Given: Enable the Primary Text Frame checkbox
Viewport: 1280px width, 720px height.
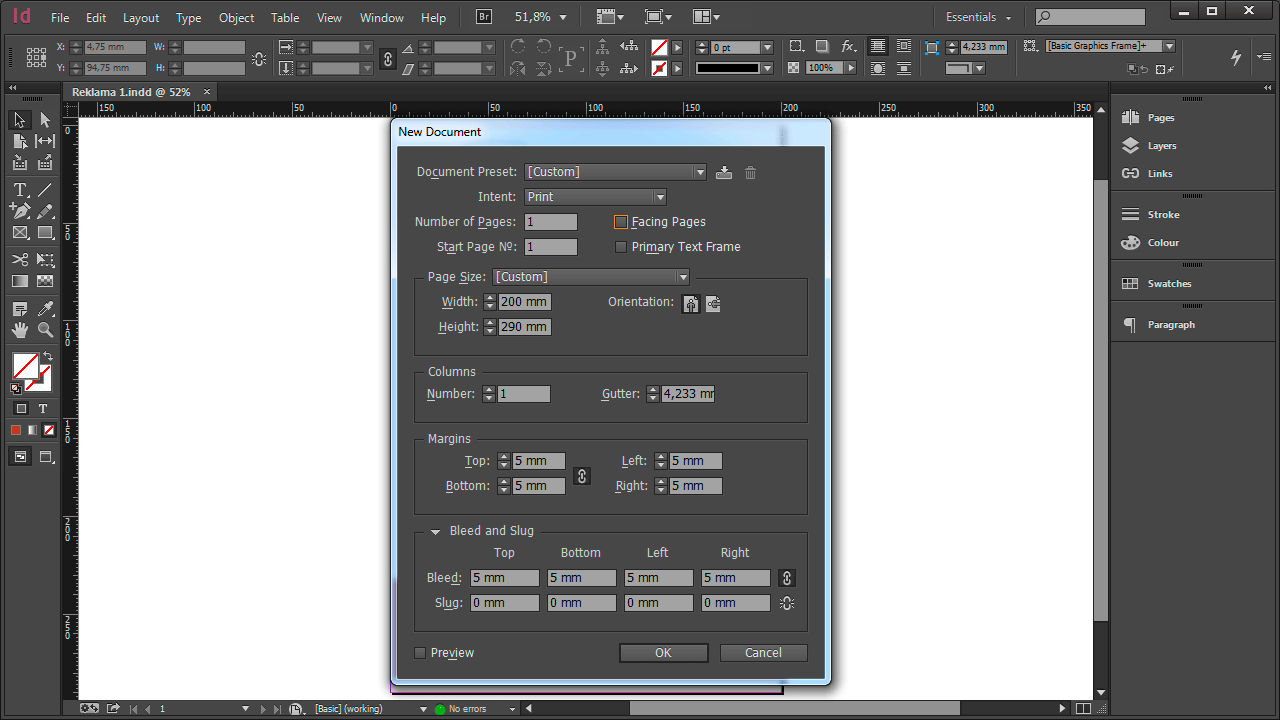Looking at the screenshot, I should (x=621, y=247).
